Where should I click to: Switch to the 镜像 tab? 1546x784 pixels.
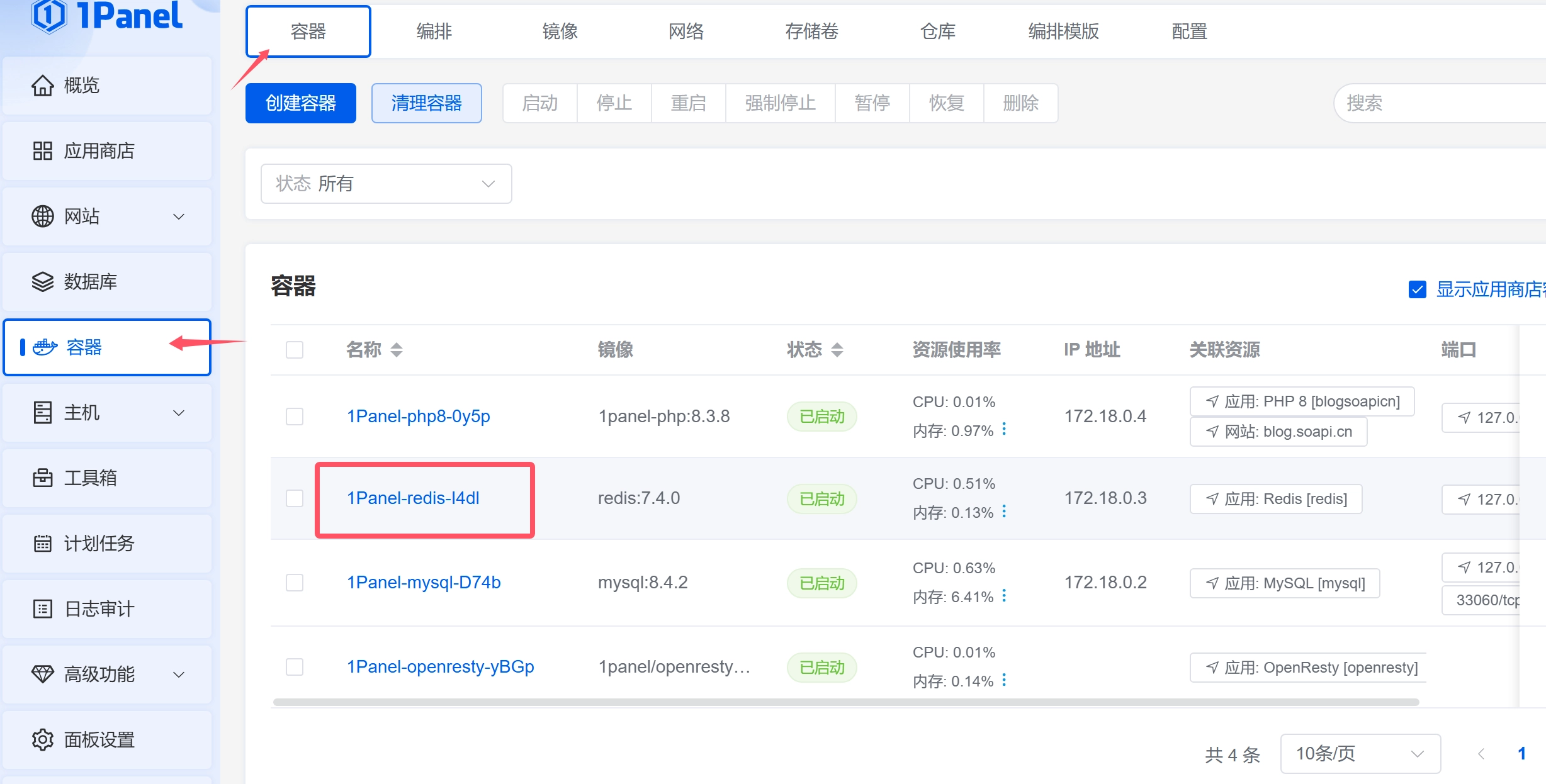click(x=560, y=31)
